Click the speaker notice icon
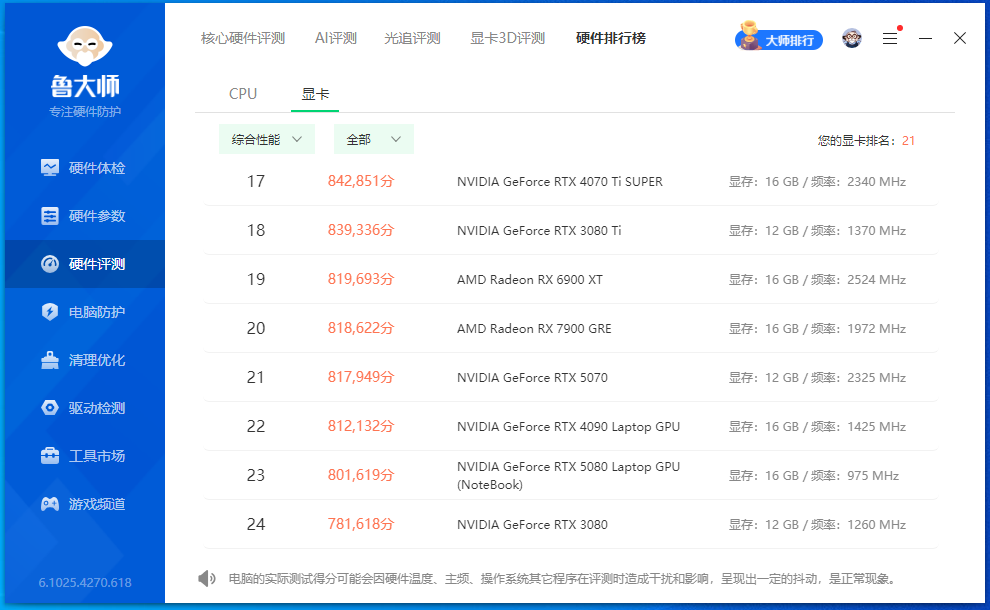 pyautogui.click(x=206, y=578)
